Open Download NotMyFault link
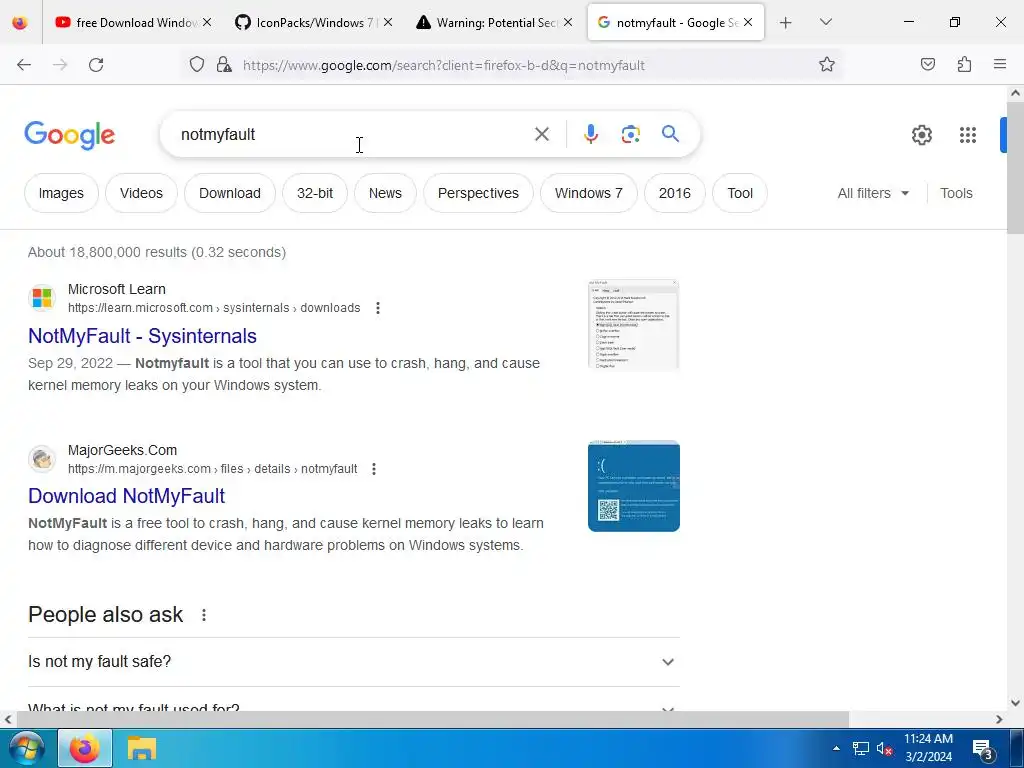The width and height of the screenshot is (1024, 768). (x=127, y=496)
